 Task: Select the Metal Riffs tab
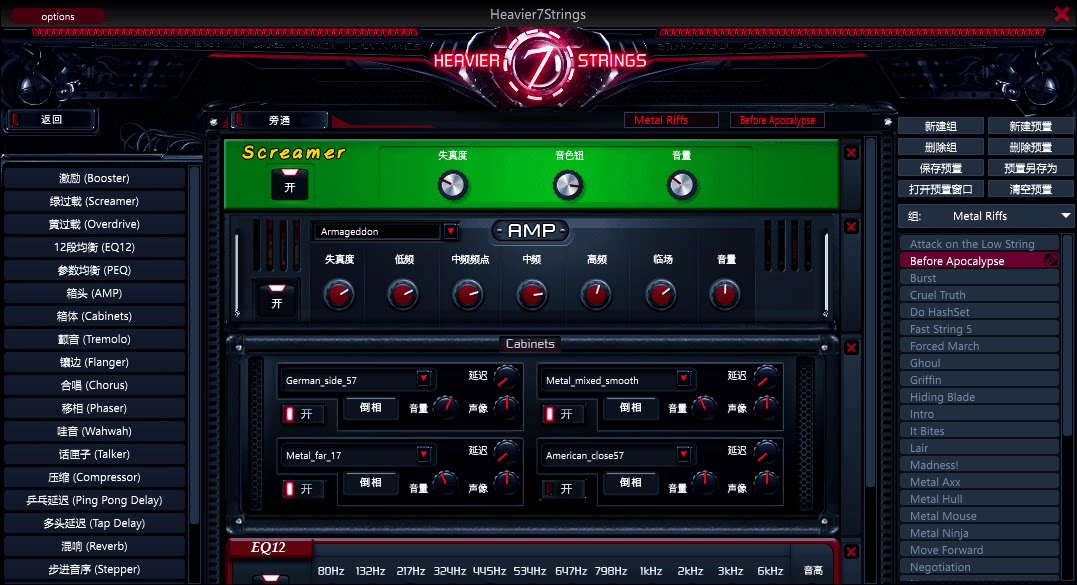671,120
